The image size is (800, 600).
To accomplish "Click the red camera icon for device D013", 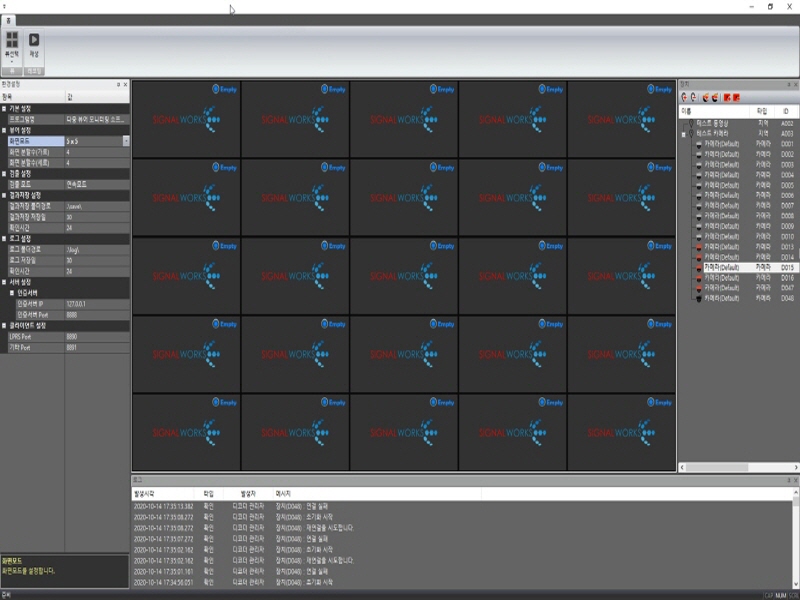I will click(x=699, y=247).
